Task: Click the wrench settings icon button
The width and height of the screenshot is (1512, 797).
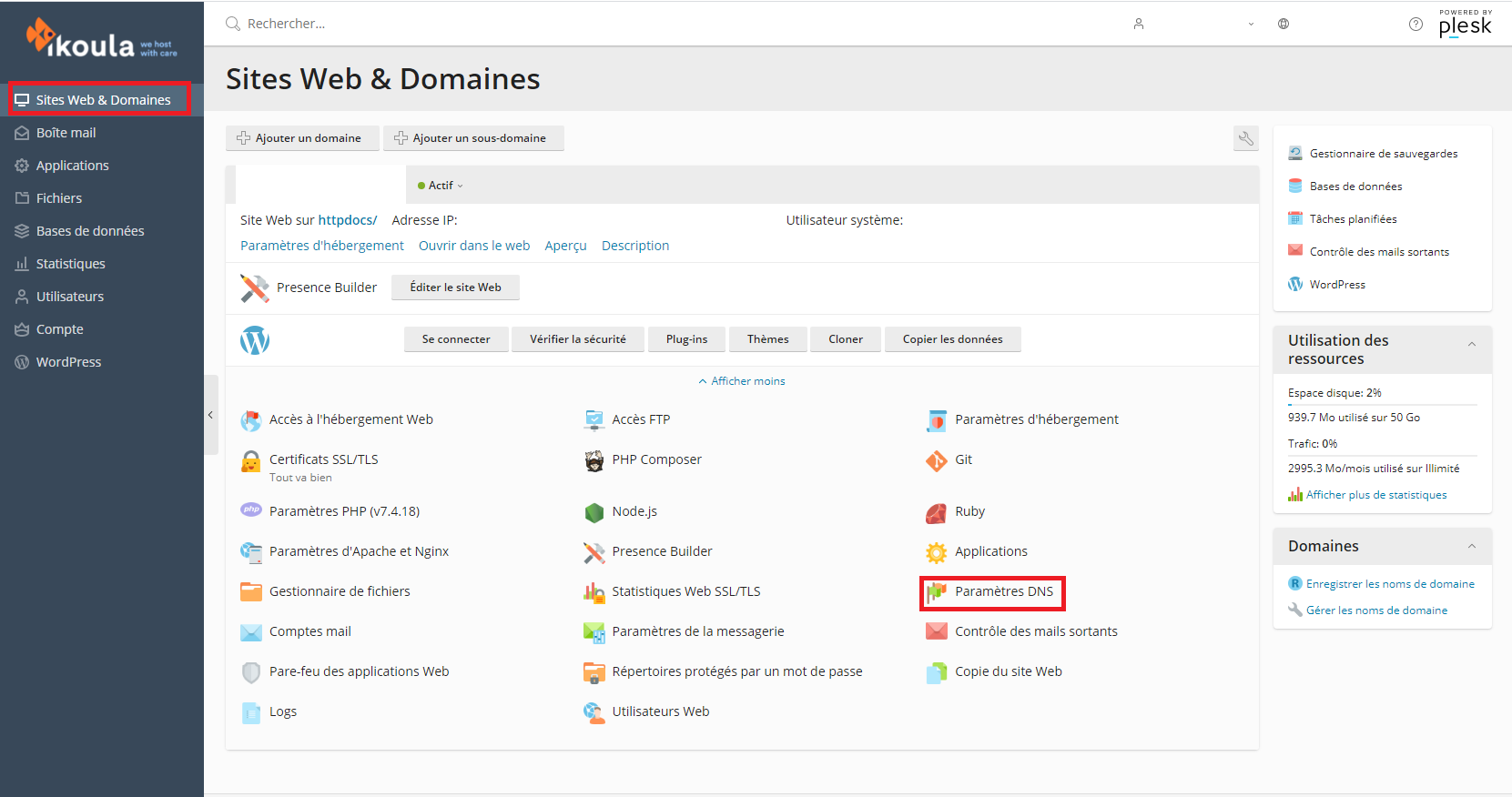Action: tap(1246, 138)
